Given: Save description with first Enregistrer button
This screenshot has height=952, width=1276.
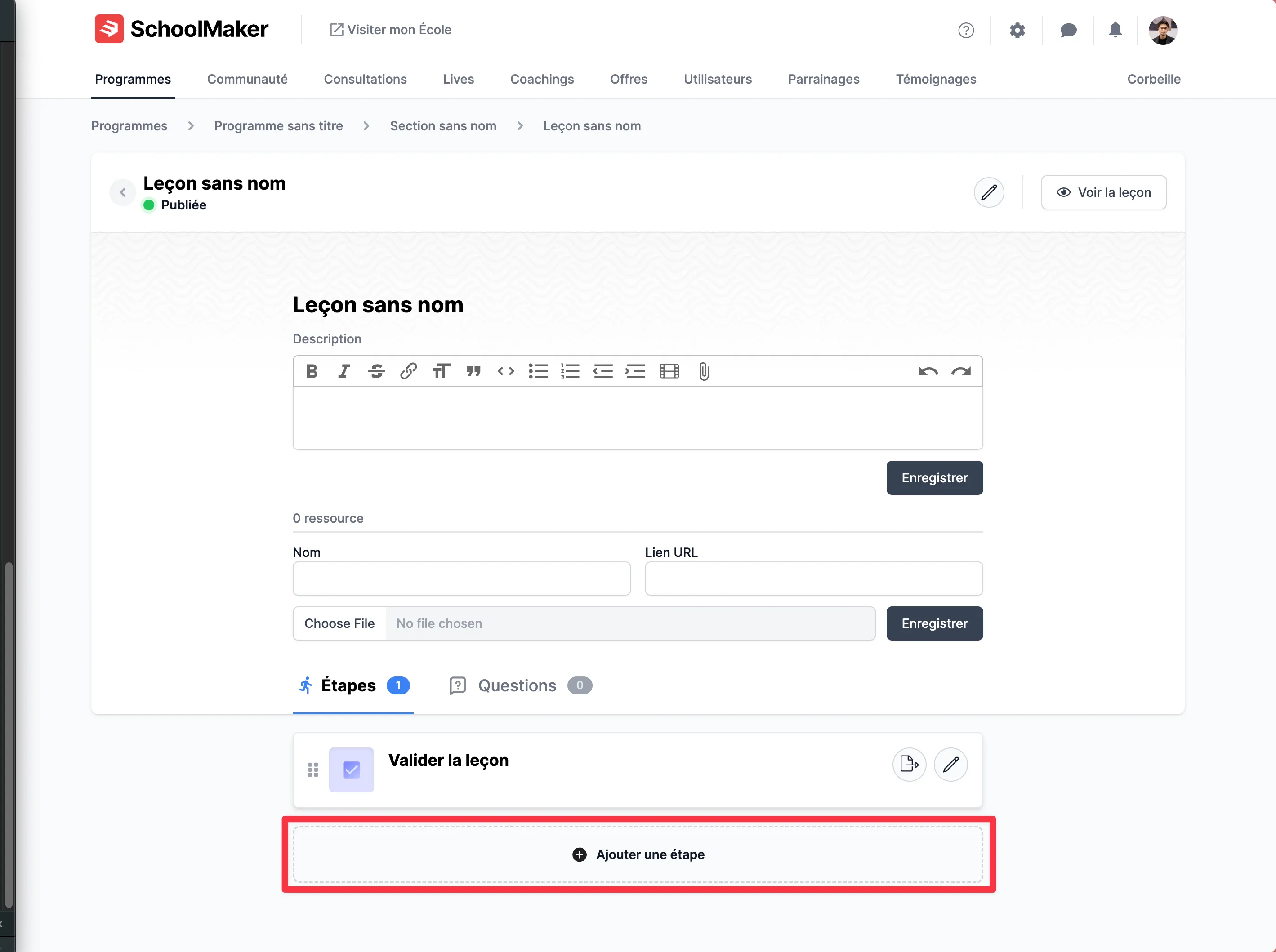Looking at the screenshot, I should tap(934, 478).
